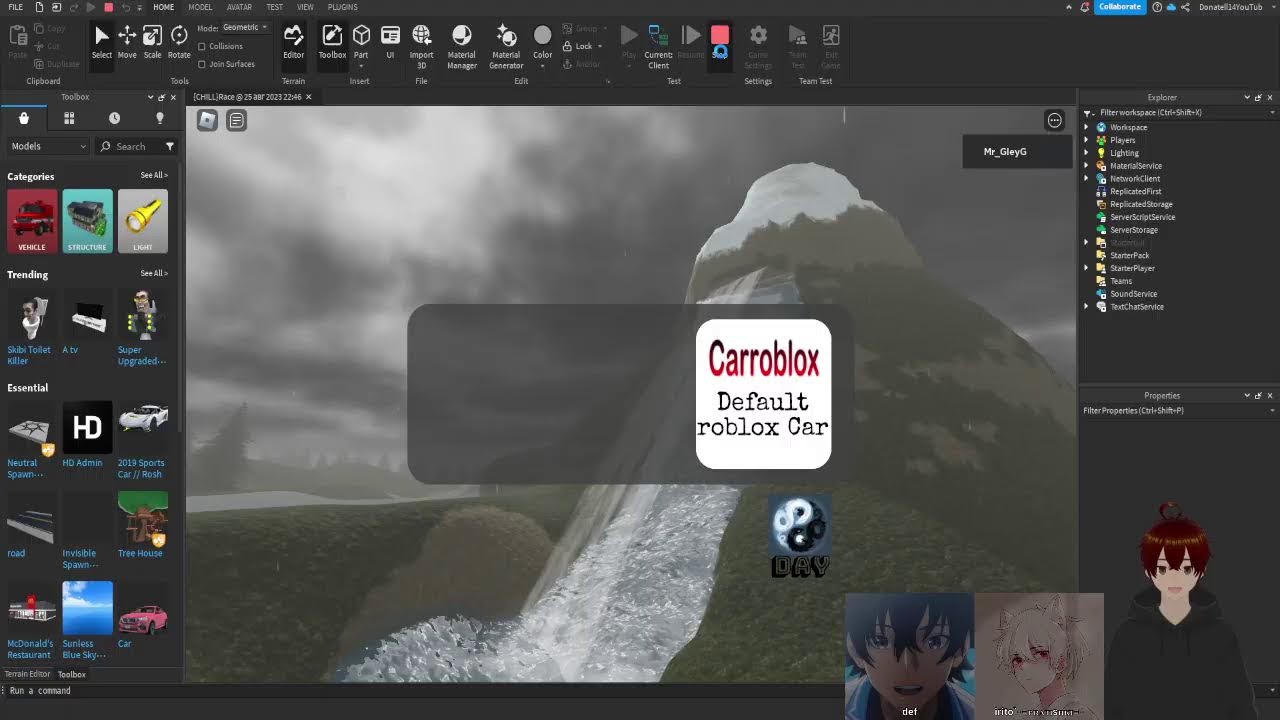The width and height of the screenshot is (1280, 720).
Task: Insert a Part
Action: pyautogui.click(x=361, y=44)
